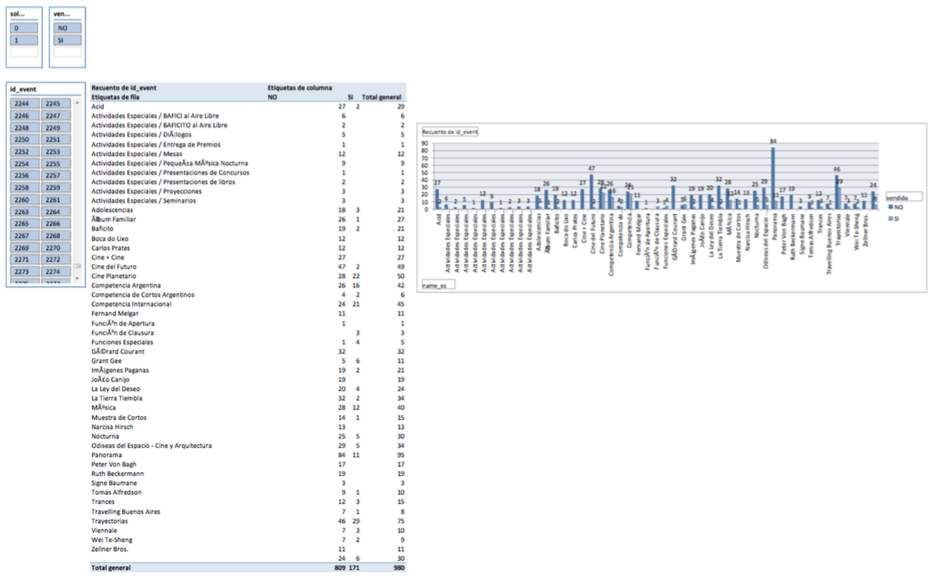Toggle id_event slicer item 2257

[56, 175]
